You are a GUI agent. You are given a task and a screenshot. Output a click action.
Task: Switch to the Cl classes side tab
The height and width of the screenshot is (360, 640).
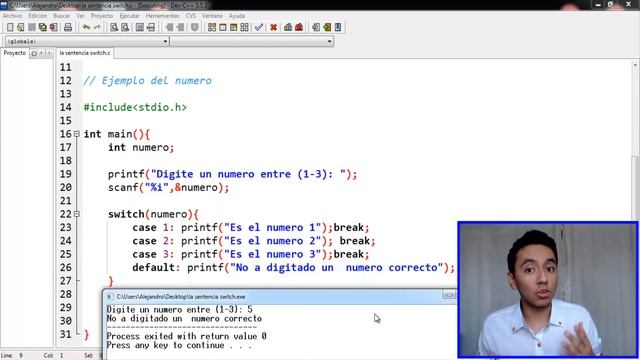[34, 53]
